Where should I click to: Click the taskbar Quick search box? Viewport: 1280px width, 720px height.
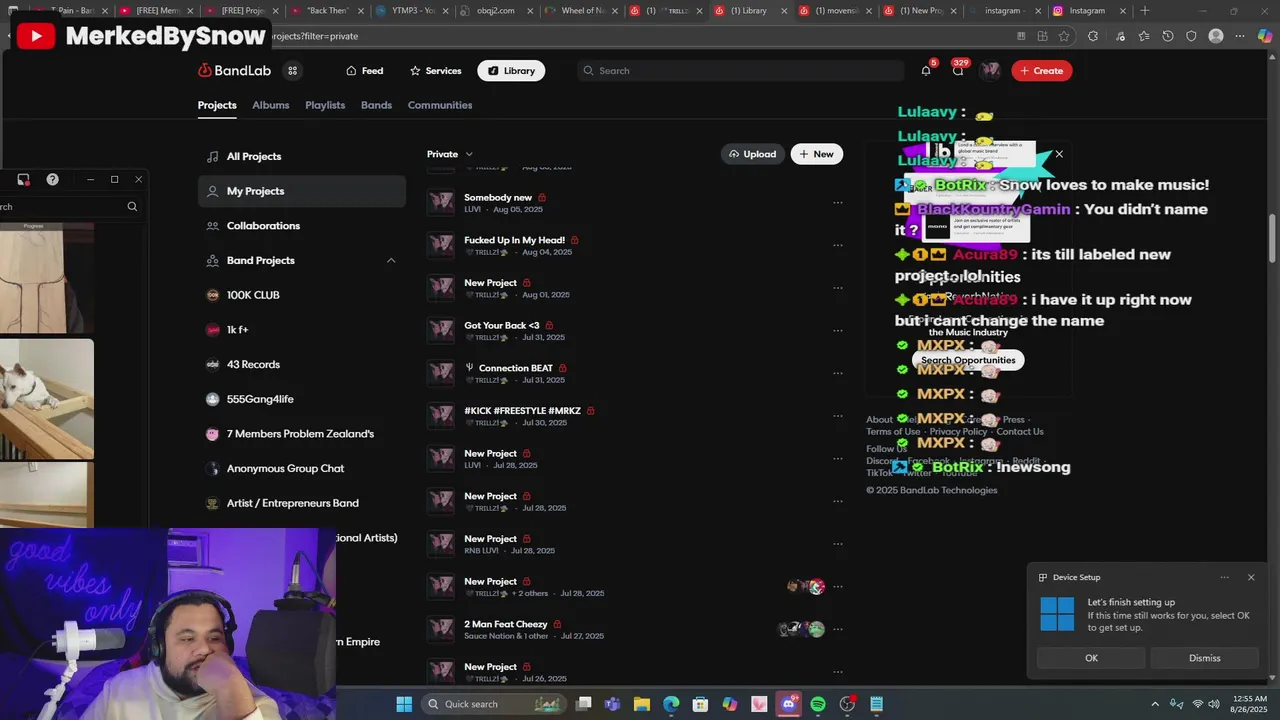pos(493,704)
